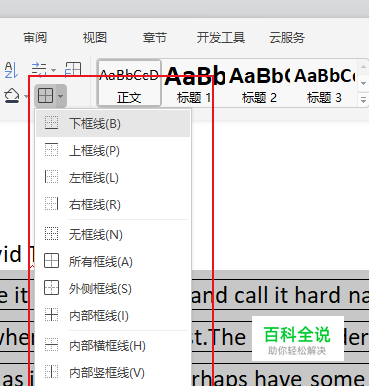Select 左框线(L) left border option
This screenshot has height=386, width=369.
113,177
